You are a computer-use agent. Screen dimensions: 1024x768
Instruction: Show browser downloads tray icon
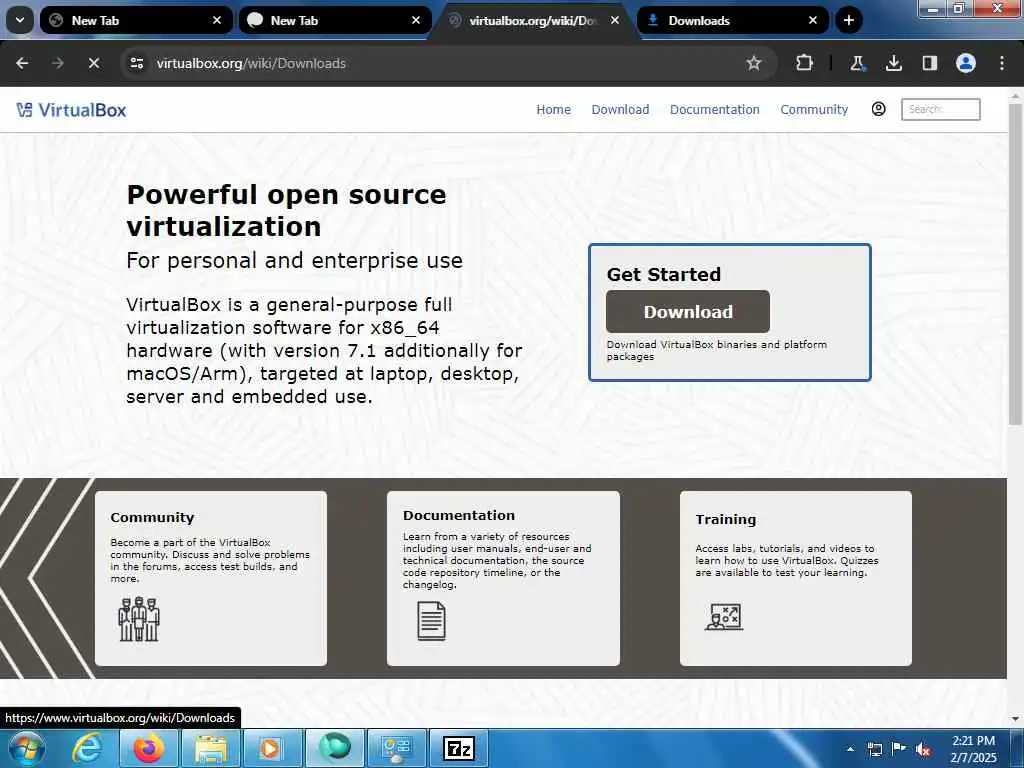tap(893, 63)
